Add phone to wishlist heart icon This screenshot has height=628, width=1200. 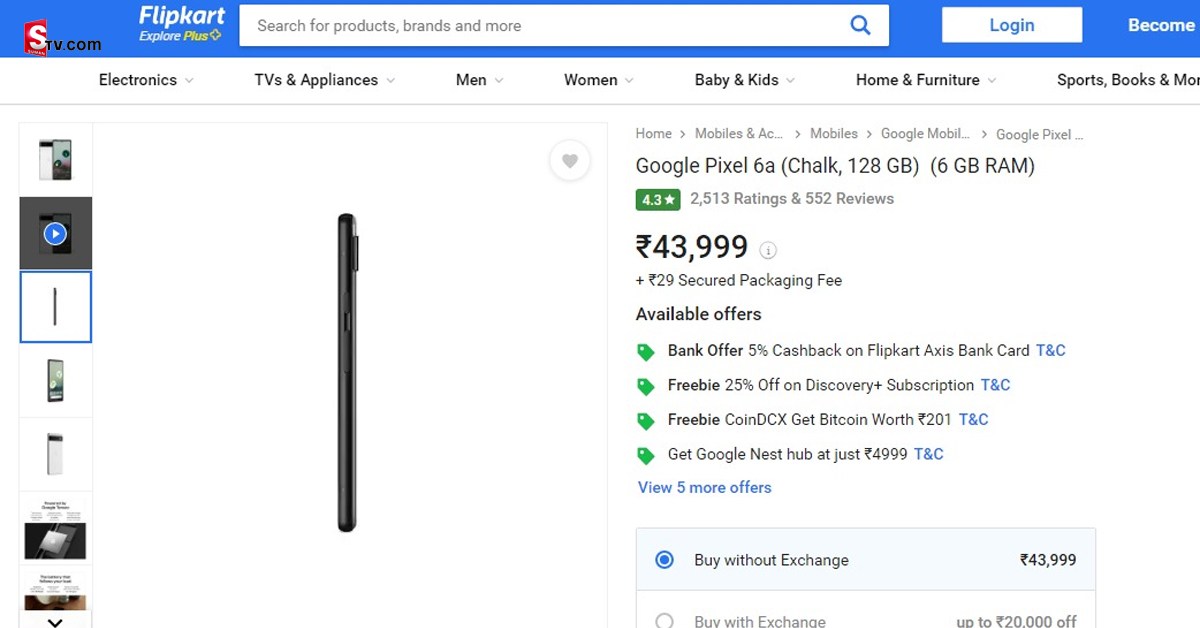[569, 161]
